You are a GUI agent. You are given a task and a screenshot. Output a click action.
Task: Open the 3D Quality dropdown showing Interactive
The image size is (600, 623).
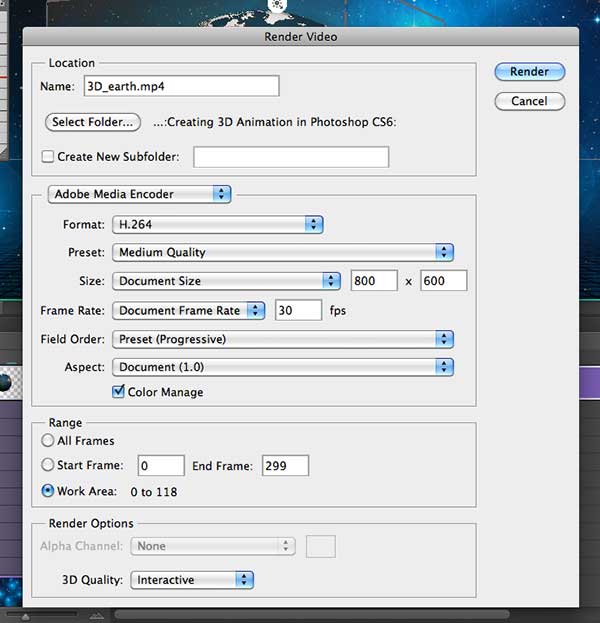coord(192,580)
